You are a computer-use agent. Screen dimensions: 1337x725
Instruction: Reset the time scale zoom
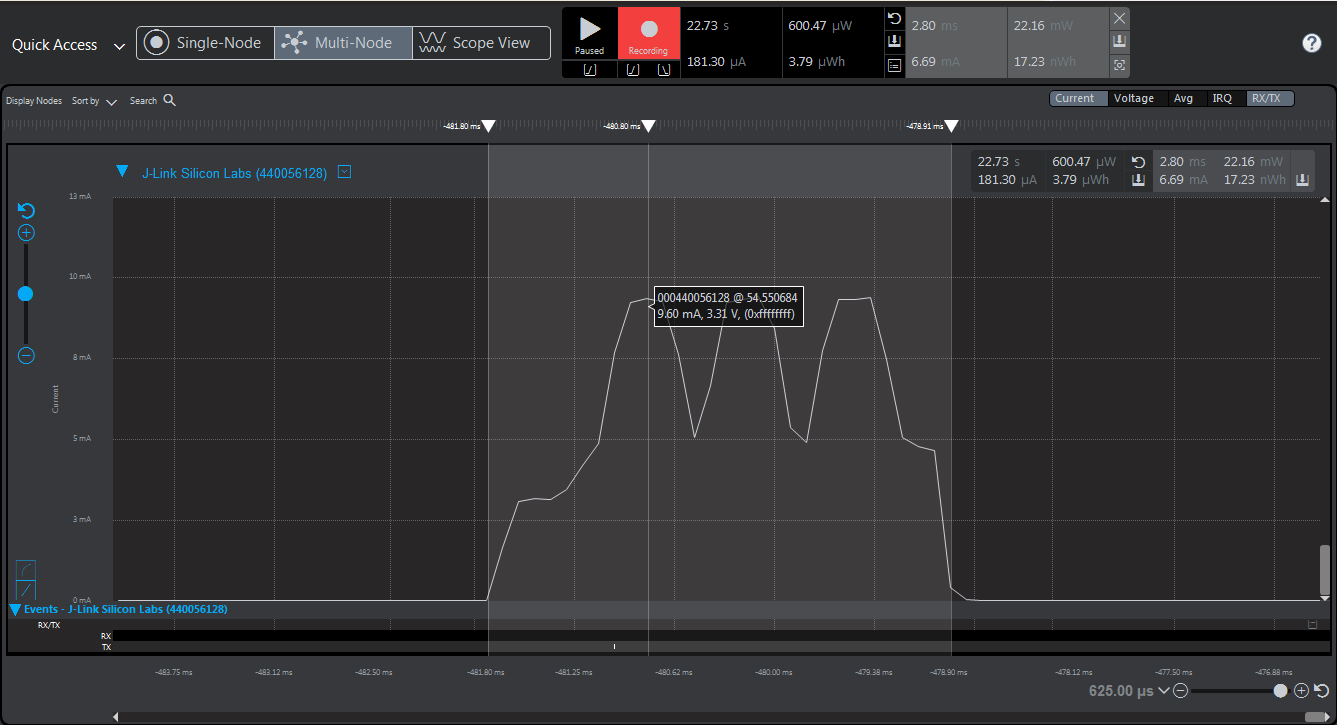click(1321, 691)
